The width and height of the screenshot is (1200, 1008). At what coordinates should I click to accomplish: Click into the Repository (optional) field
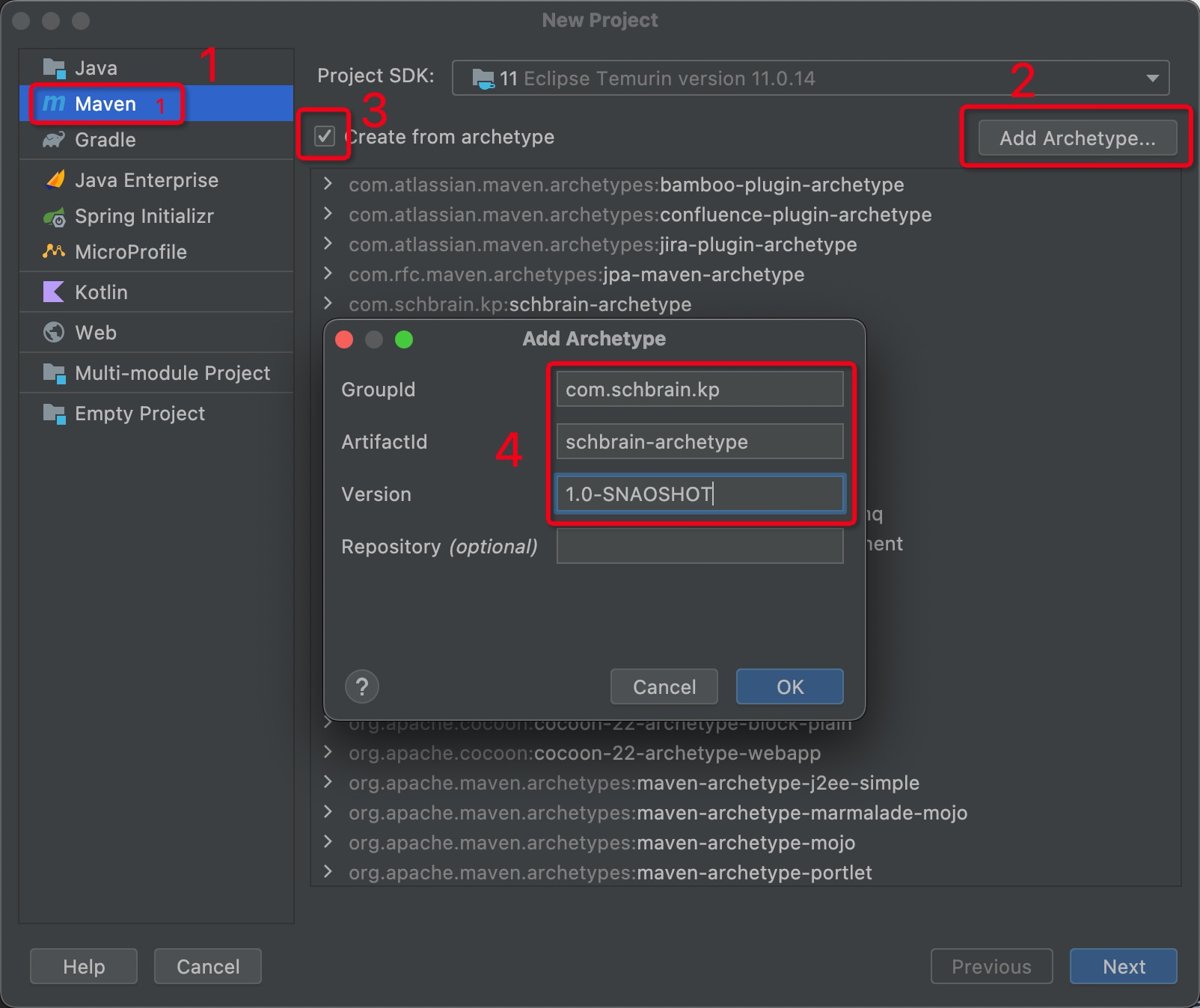point(700,547)
